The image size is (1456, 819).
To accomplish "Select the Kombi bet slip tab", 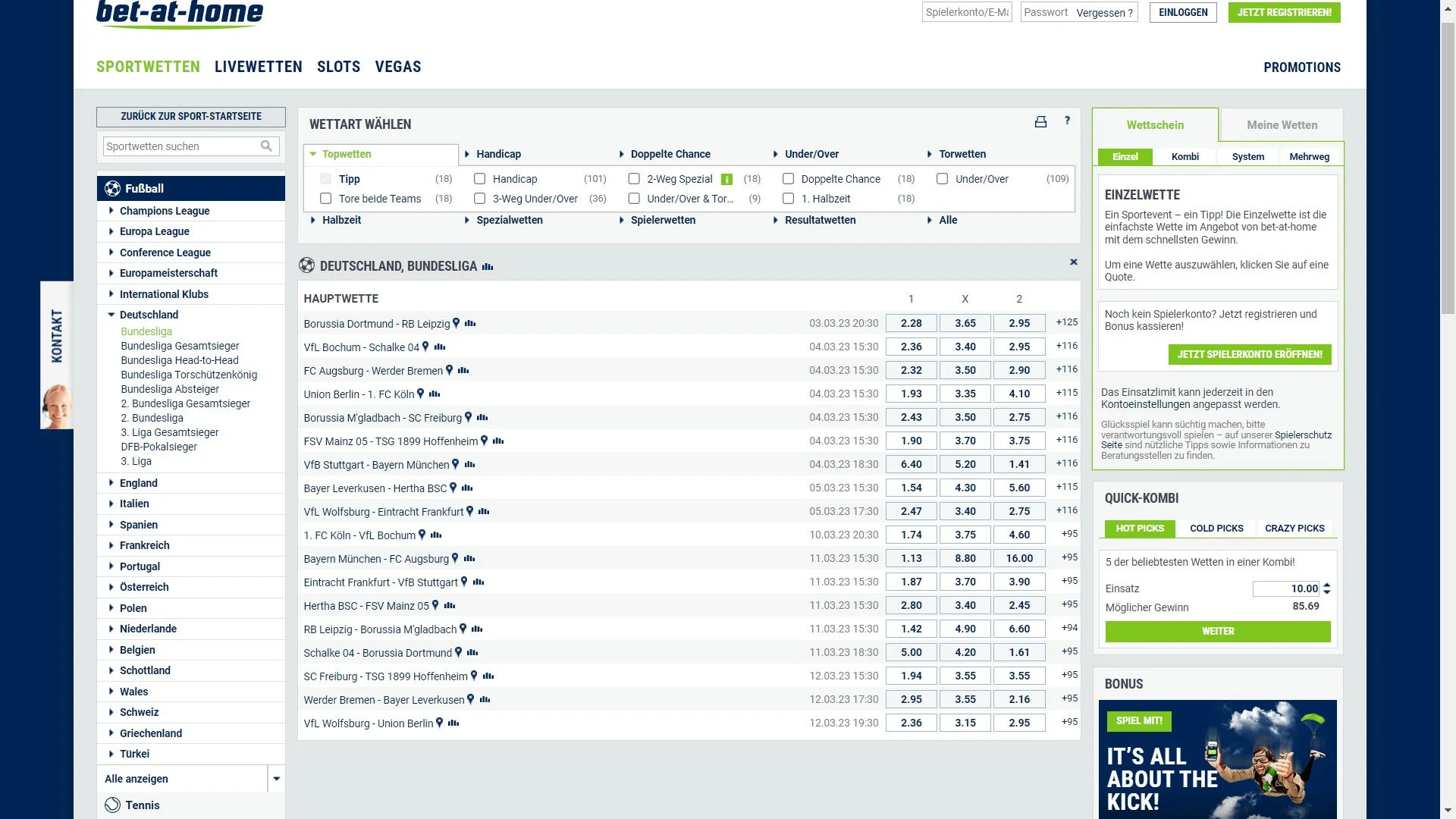I will (x=1185, y=157).
